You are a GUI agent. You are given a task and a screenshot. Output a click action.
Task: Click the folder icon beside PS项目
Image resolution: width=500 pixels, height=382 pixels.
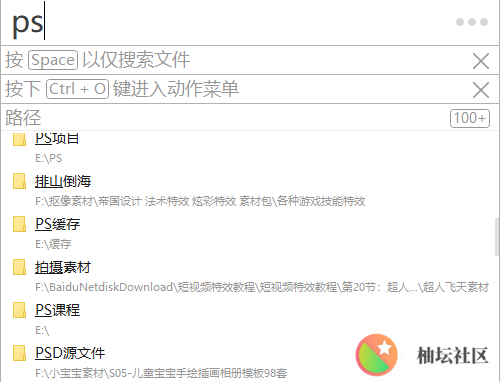pyautogui.click(x=19, y=139)
